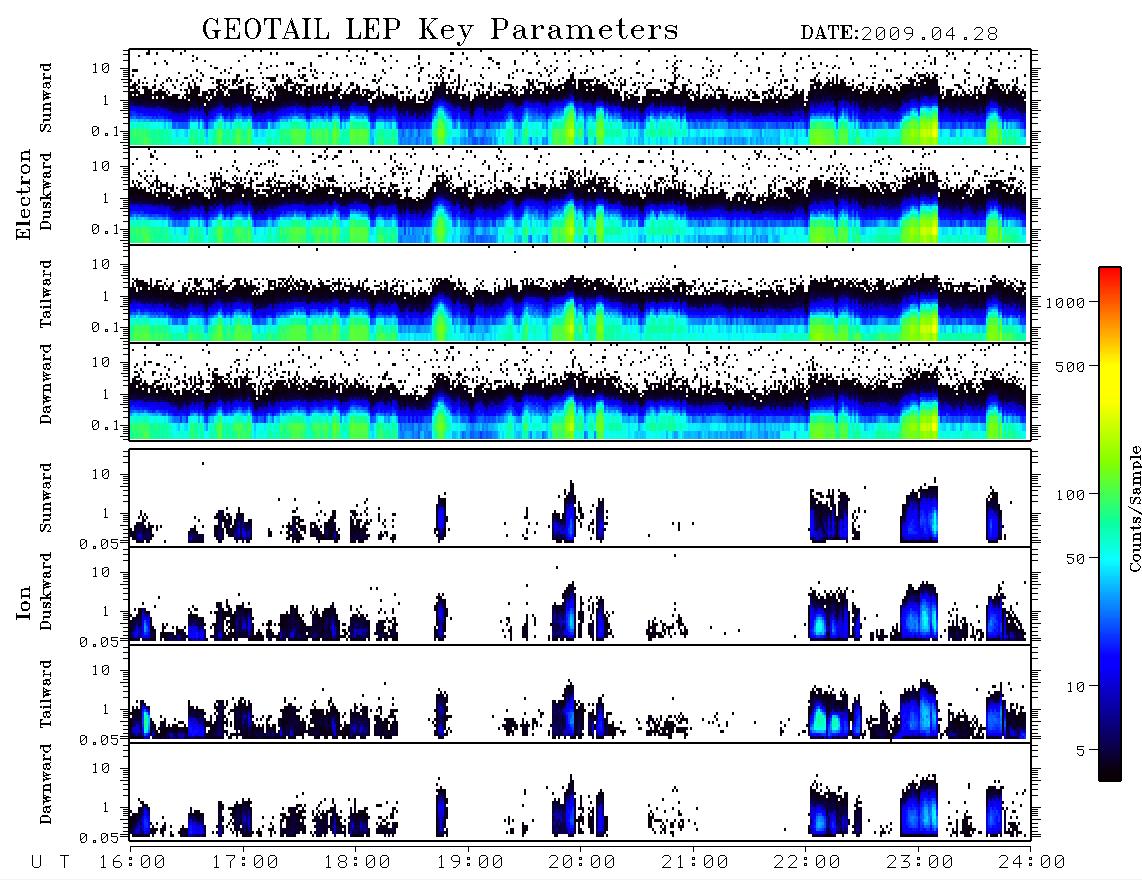Select the Ion "Tailward" panel label
The image size is (1142, 880).
pos(46,694)
